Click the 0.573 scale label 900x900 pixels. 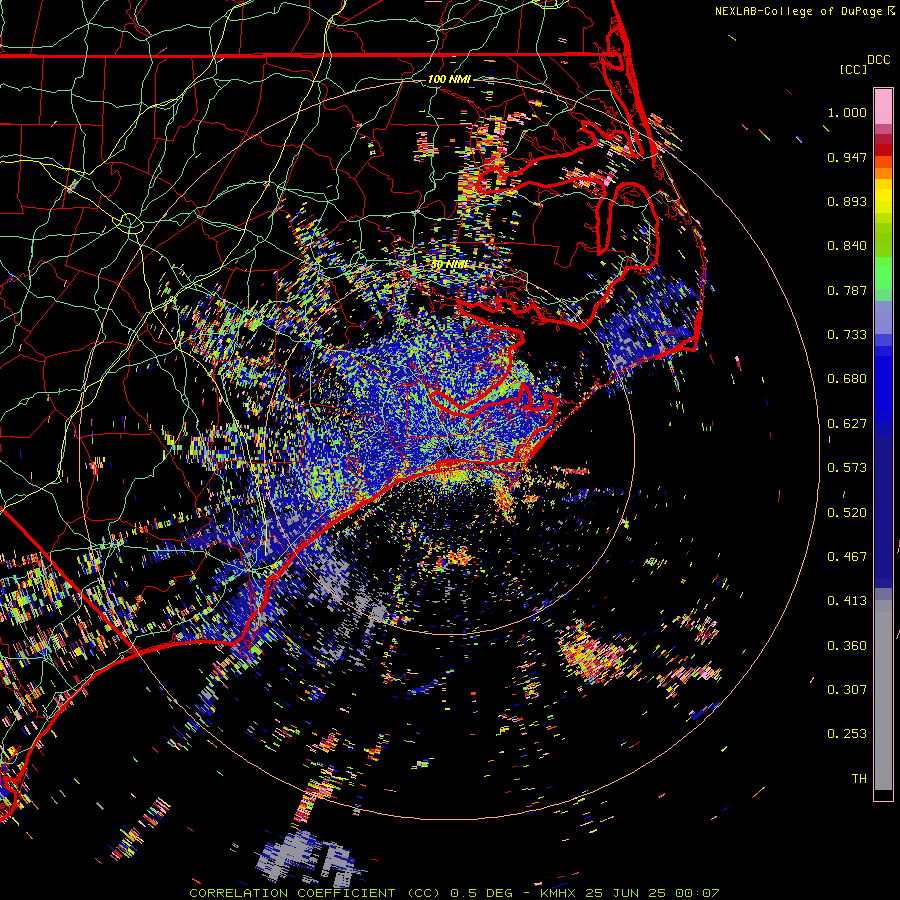pyautogui.click(x=847, y=468)
